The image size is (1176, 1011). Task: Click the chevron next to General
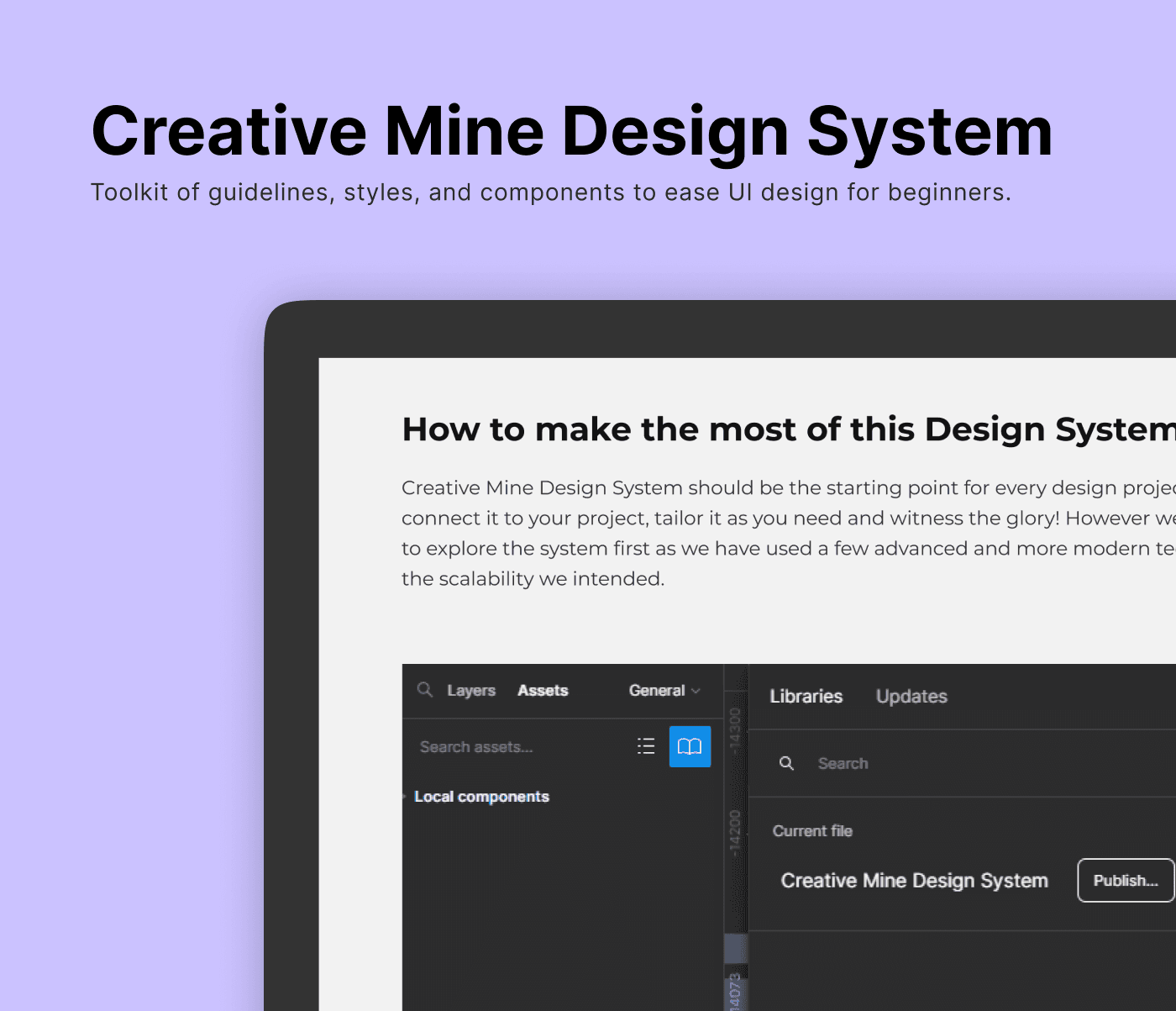pyautogui.click(x=696, y=690)
